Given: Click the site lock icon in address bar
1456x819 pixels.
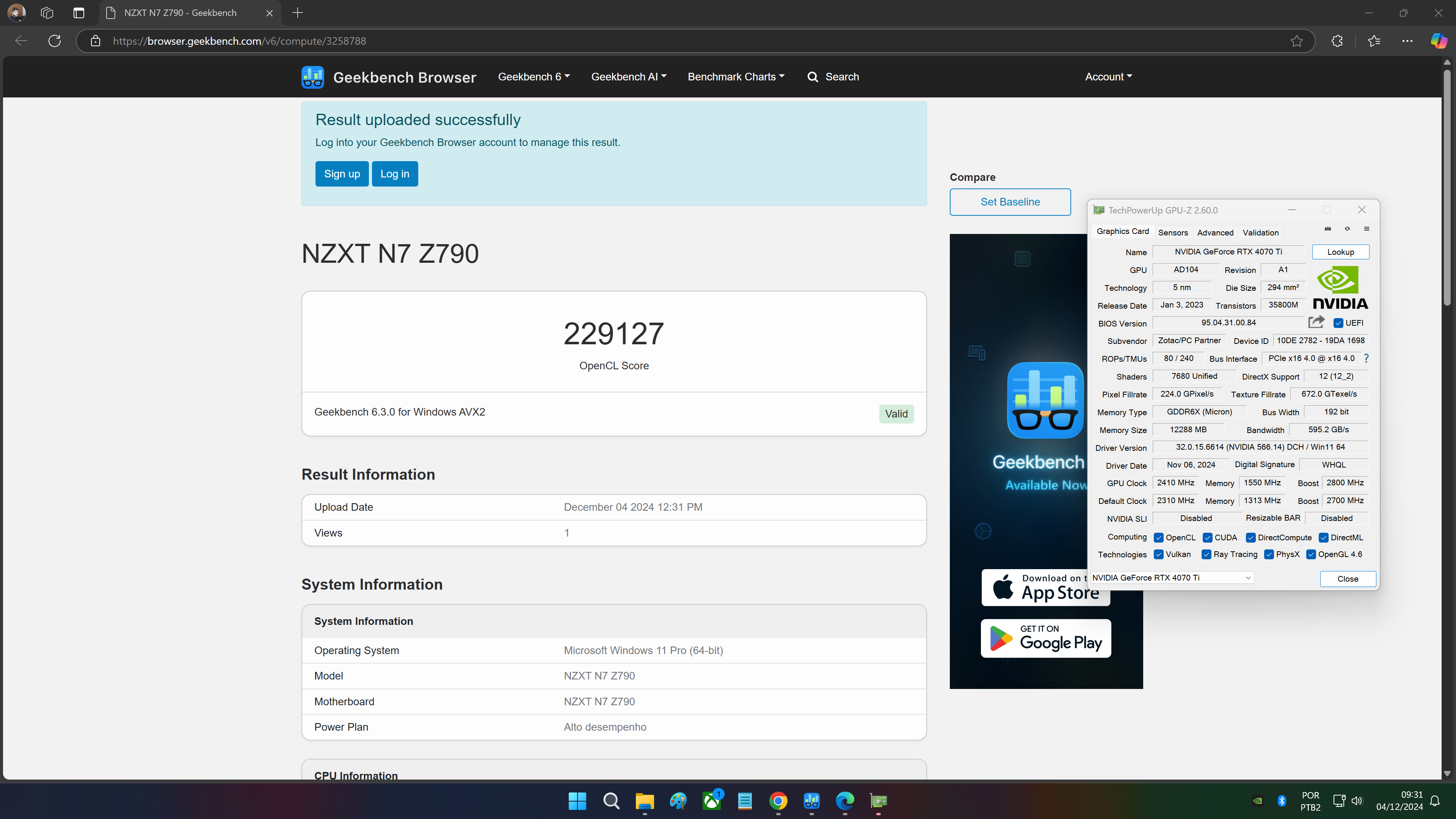Looking at the screenshot, I should pos(96,41).
